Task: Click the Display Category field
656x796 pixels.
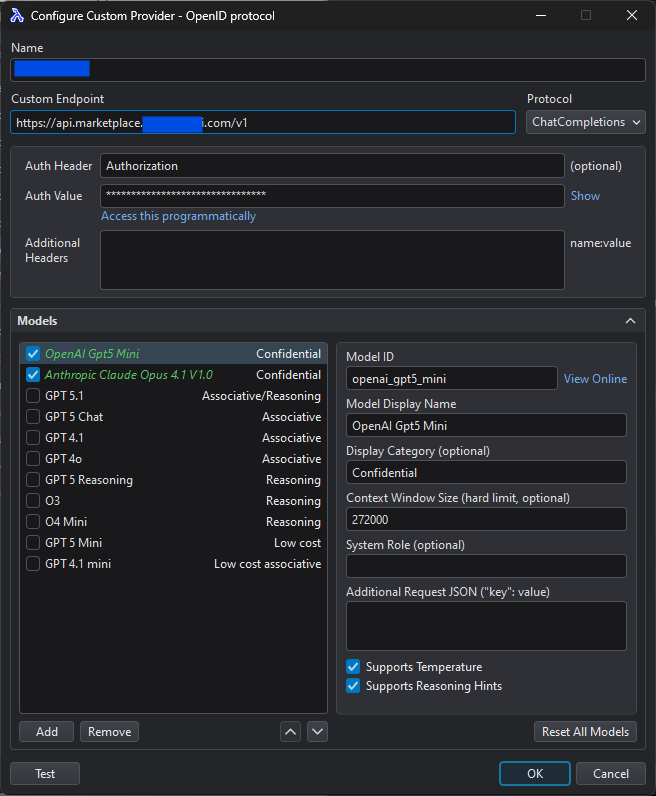Action: [x=486, y=473]
